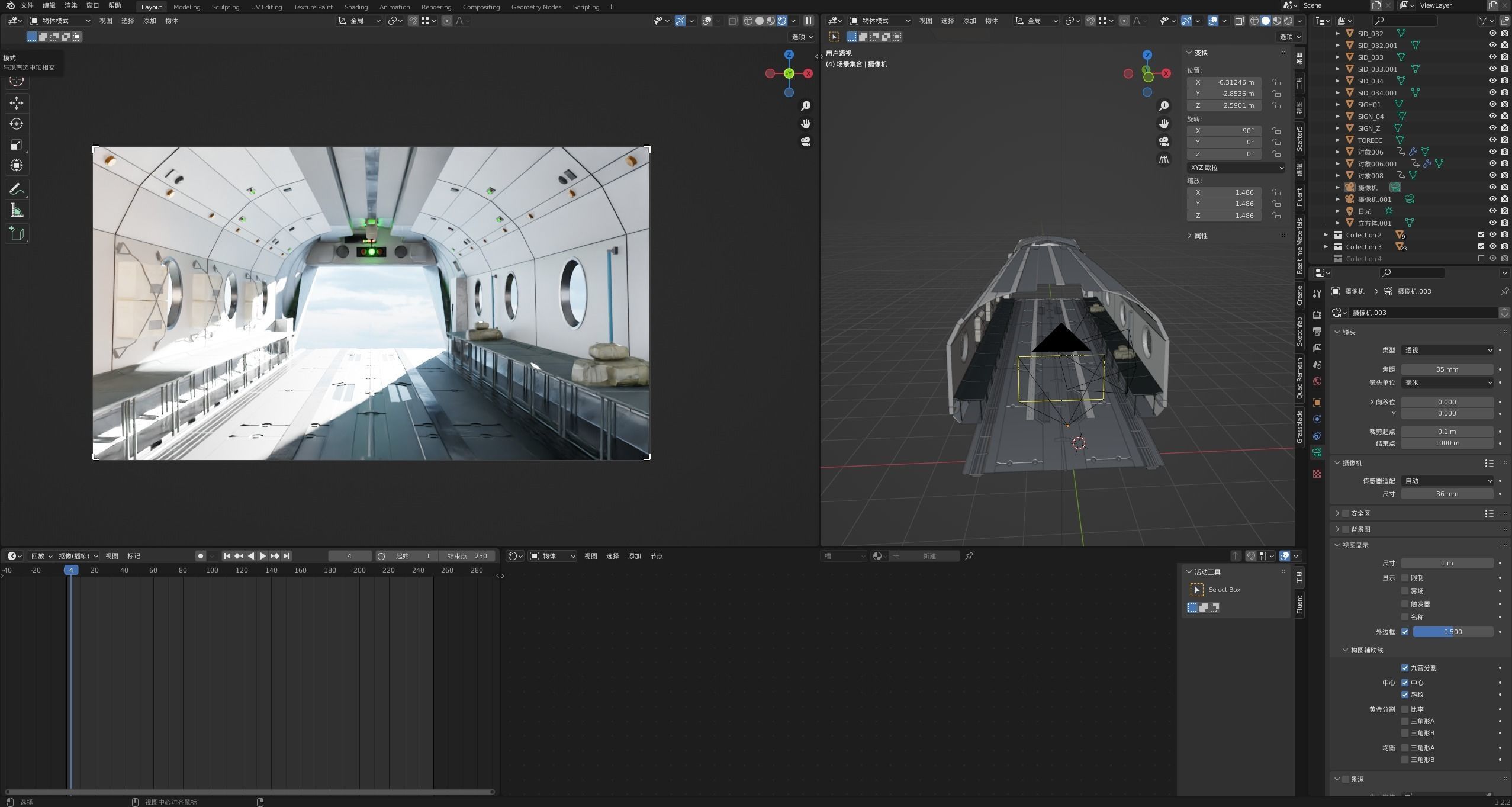
Task: Click the timeline auto-keying record dot
Action: 201,556
